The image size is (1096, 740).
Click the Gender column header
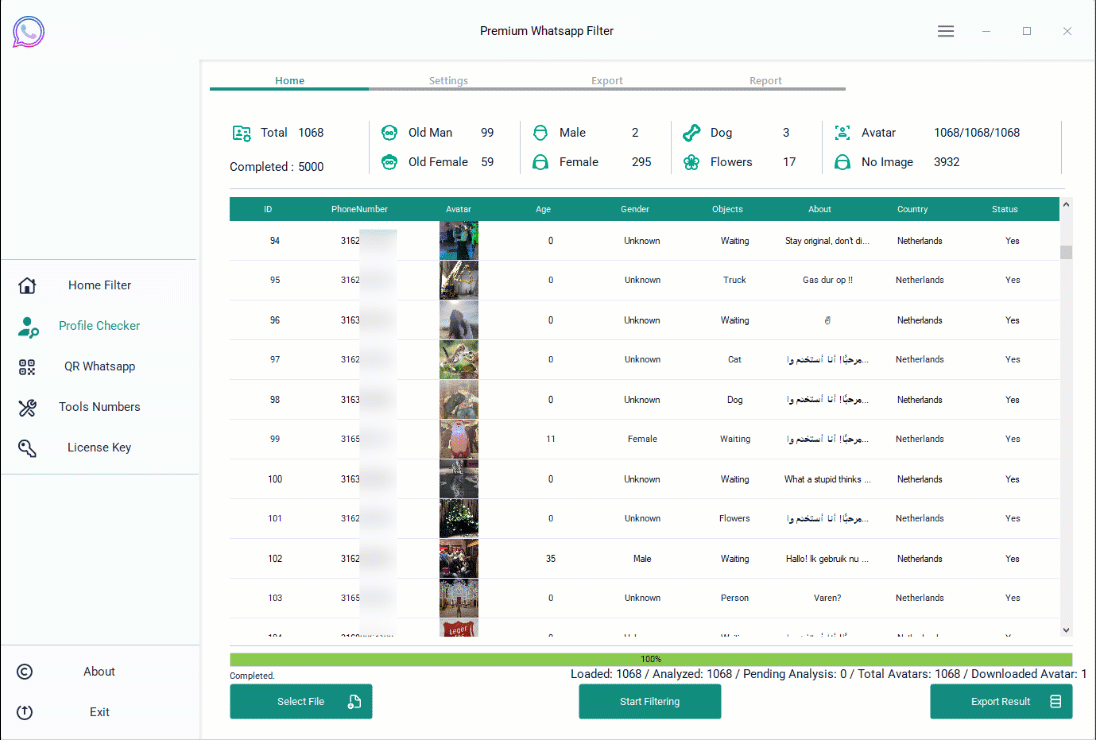[x=635, y=209]
